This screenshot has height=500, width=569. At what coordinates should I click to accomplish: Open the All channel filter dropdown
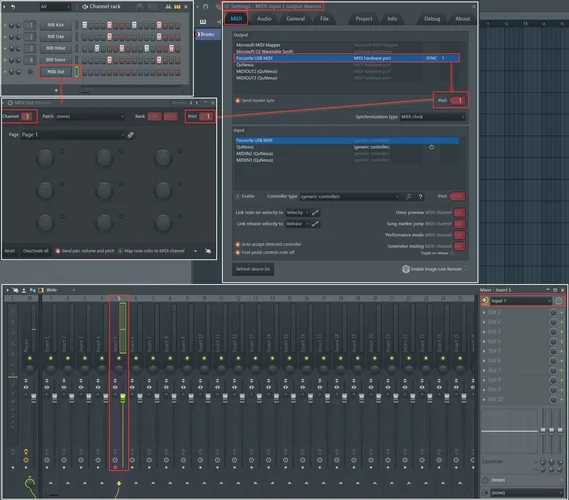pyautogui.click(x=55, y=7)
